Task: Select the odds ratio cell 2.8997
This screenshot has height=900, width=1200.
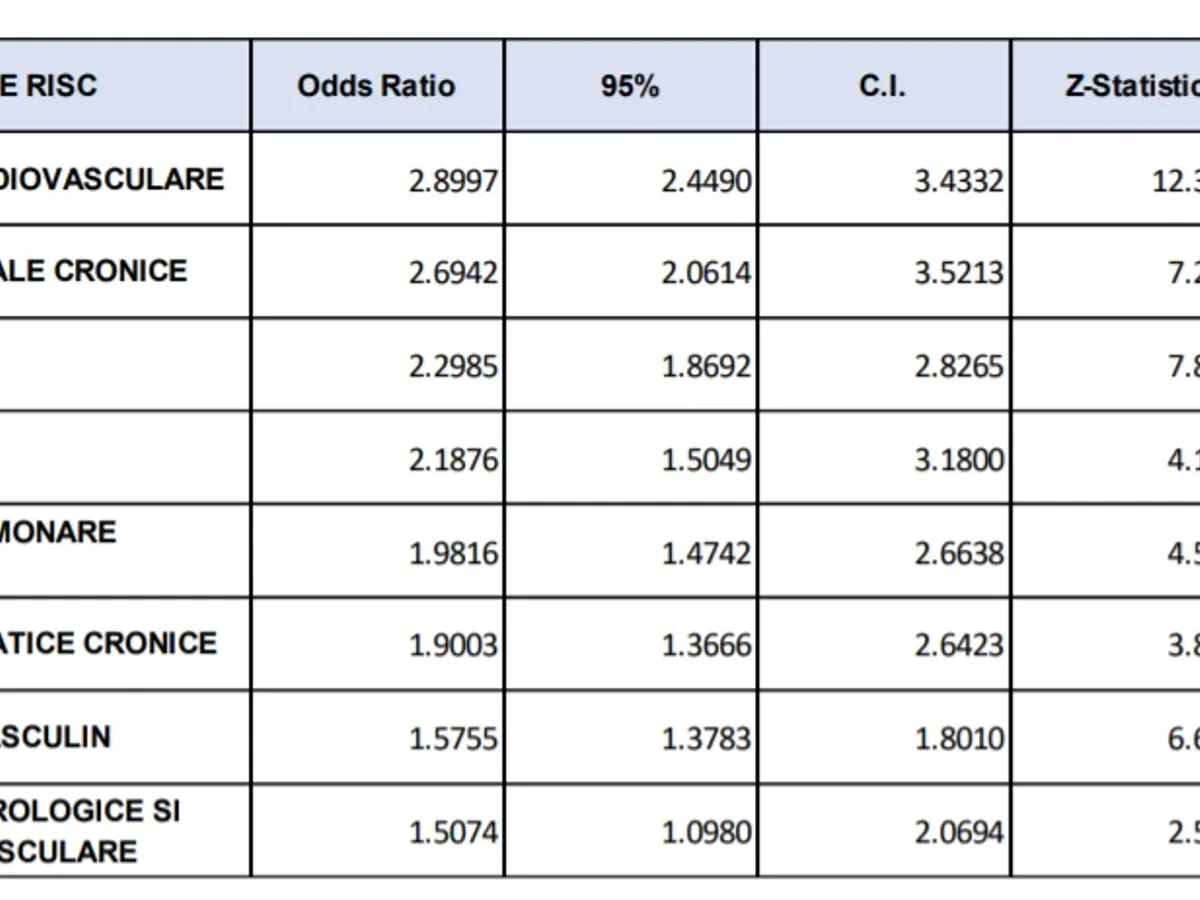Action: pos(453,181)
